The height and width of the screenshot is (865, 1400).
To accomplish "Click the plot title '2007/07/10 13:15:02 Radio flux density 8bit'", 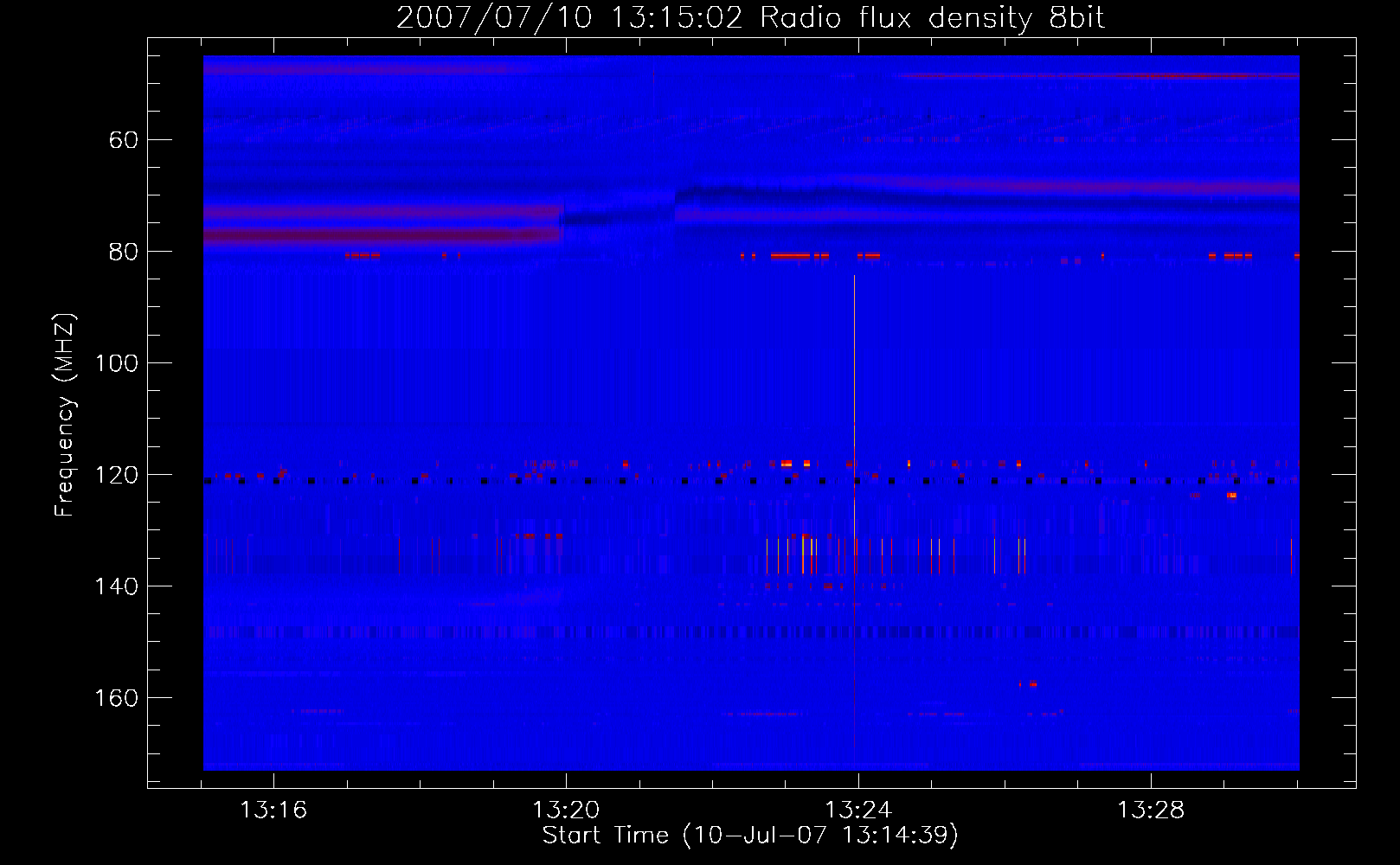I will coord(750,18).
